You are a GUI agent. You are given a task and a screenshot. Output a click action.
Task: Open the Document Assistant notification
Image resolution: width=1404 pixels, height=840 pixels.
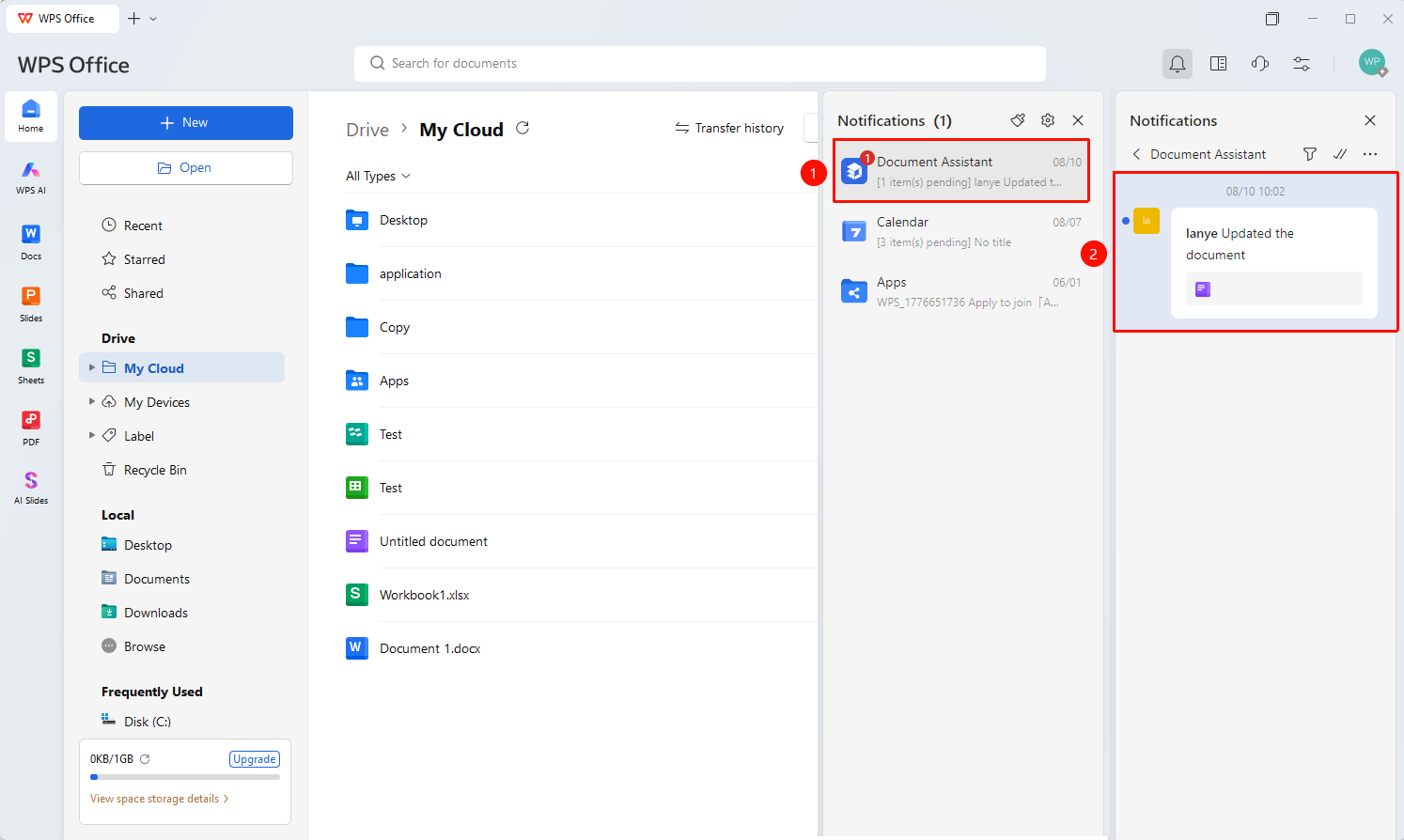(x=961, y=171)
